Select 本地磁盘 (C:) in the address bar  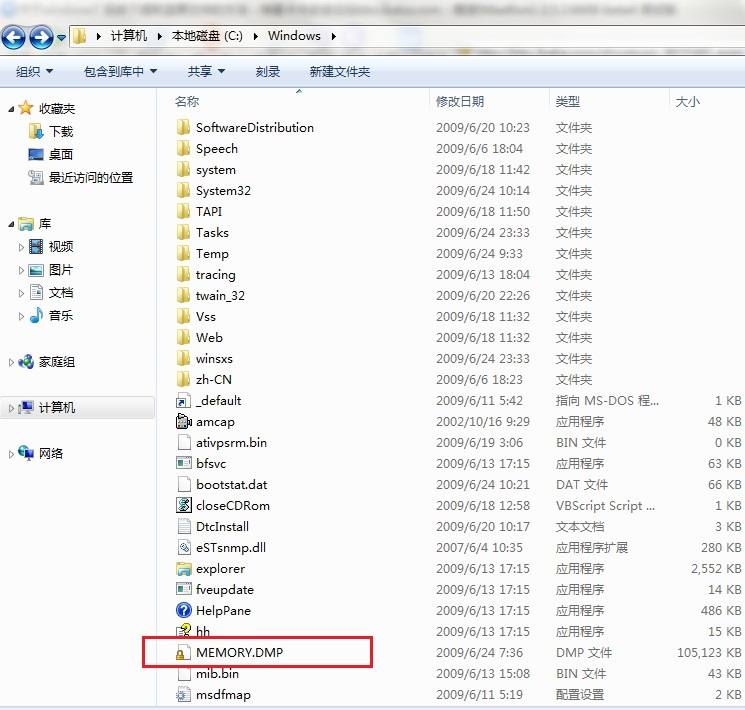[x=207, y=36]
